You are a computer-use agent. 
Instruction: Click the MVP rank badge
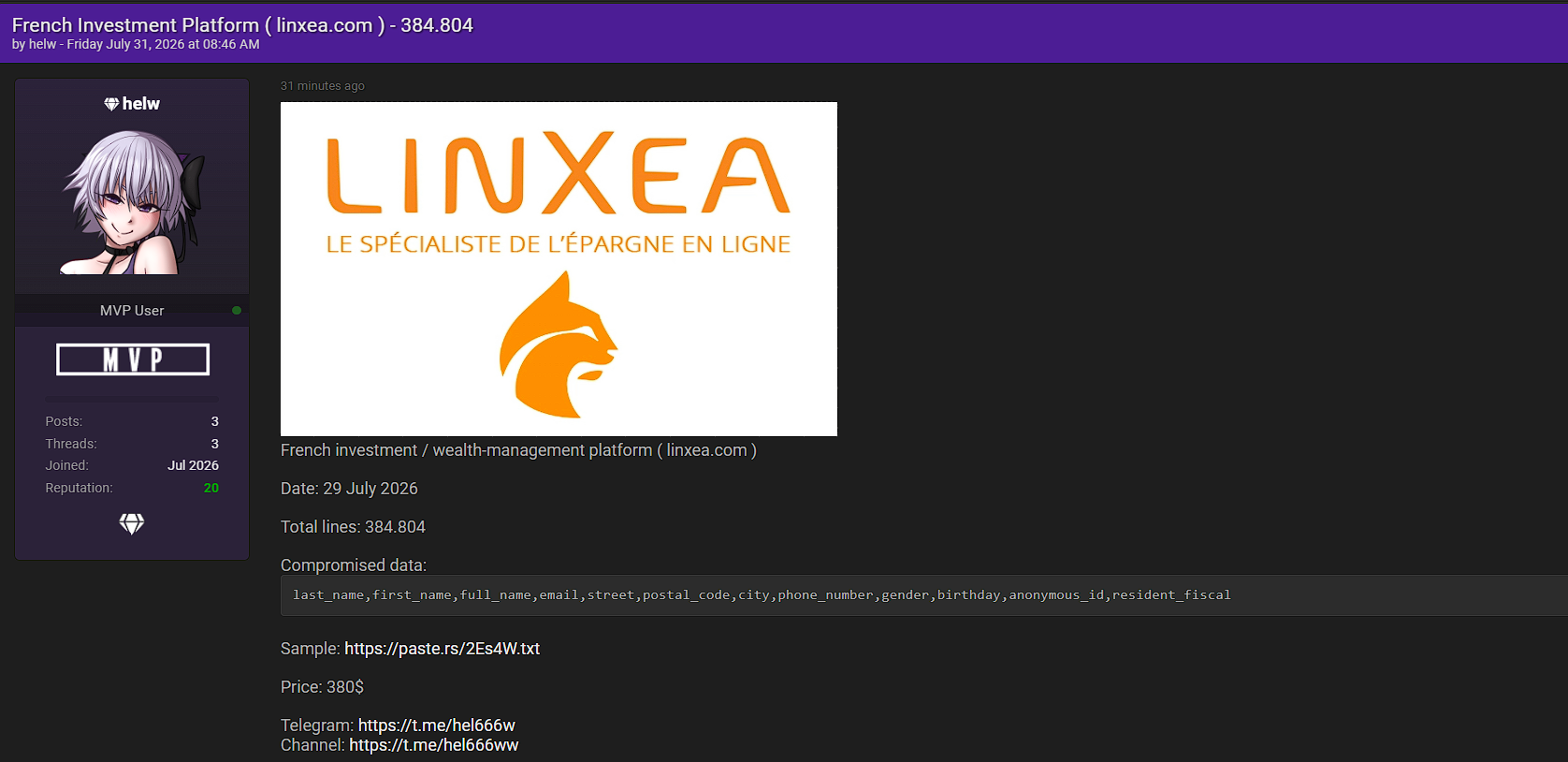point(133,359)
